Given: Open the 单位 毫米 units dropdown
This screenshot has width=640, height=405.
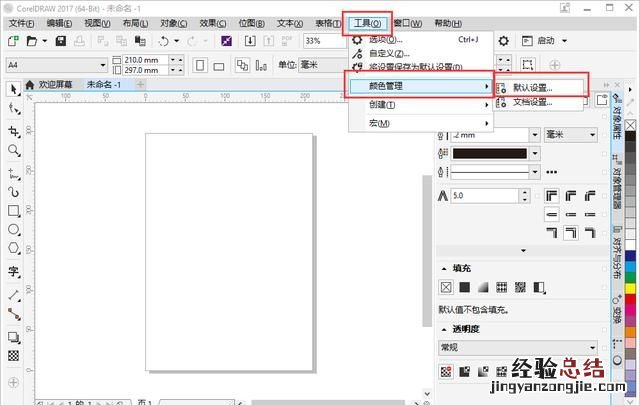Looking at the screenshot, I should pos(322,65).
